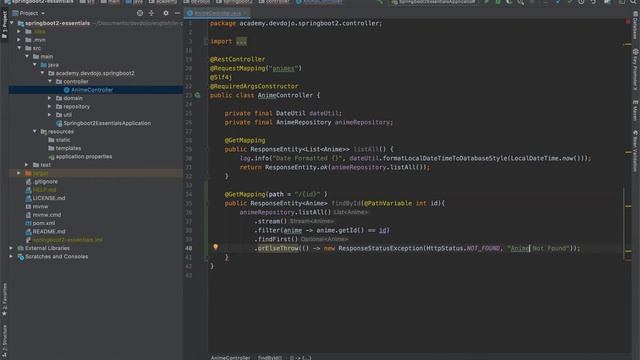This screenshot has height=360, width=640.
Task: Click the orElseThrow method call
Action: [x=278, y=248]
